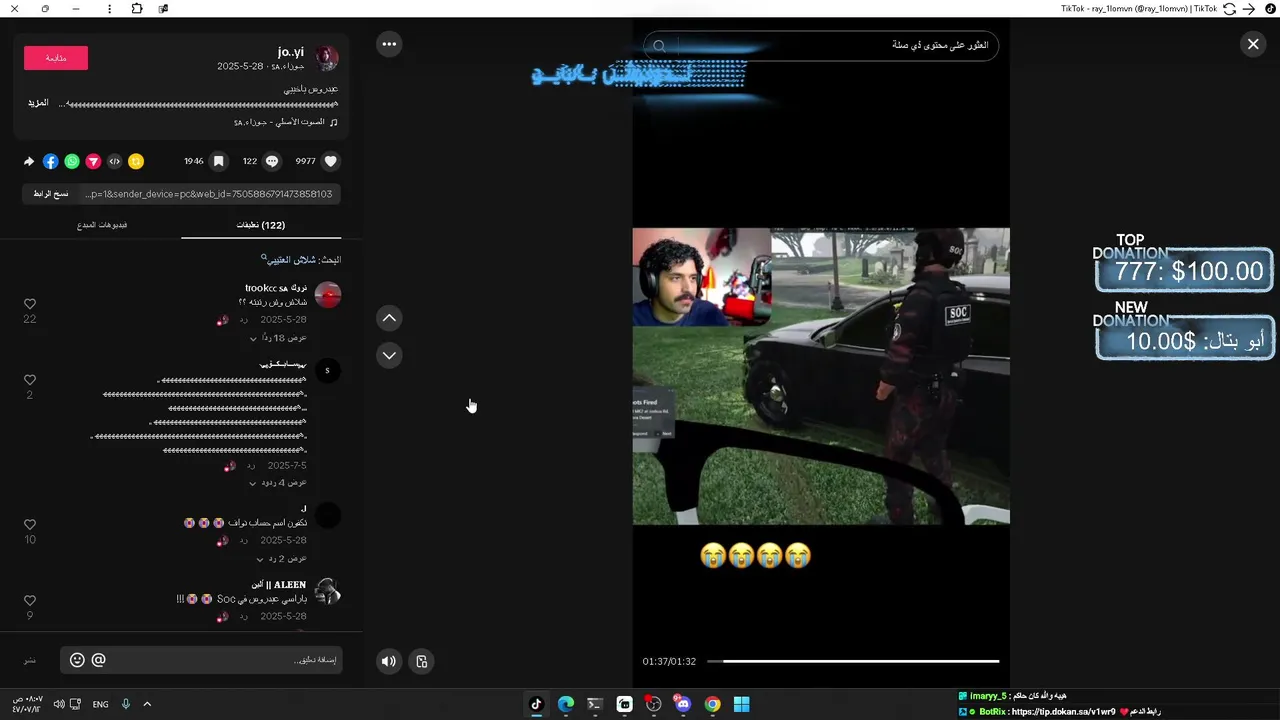Image resolution: width=1280 pixels, height=720 pixels.
Task: Open Windows Start menu
Action: click(x=742, y=704)
